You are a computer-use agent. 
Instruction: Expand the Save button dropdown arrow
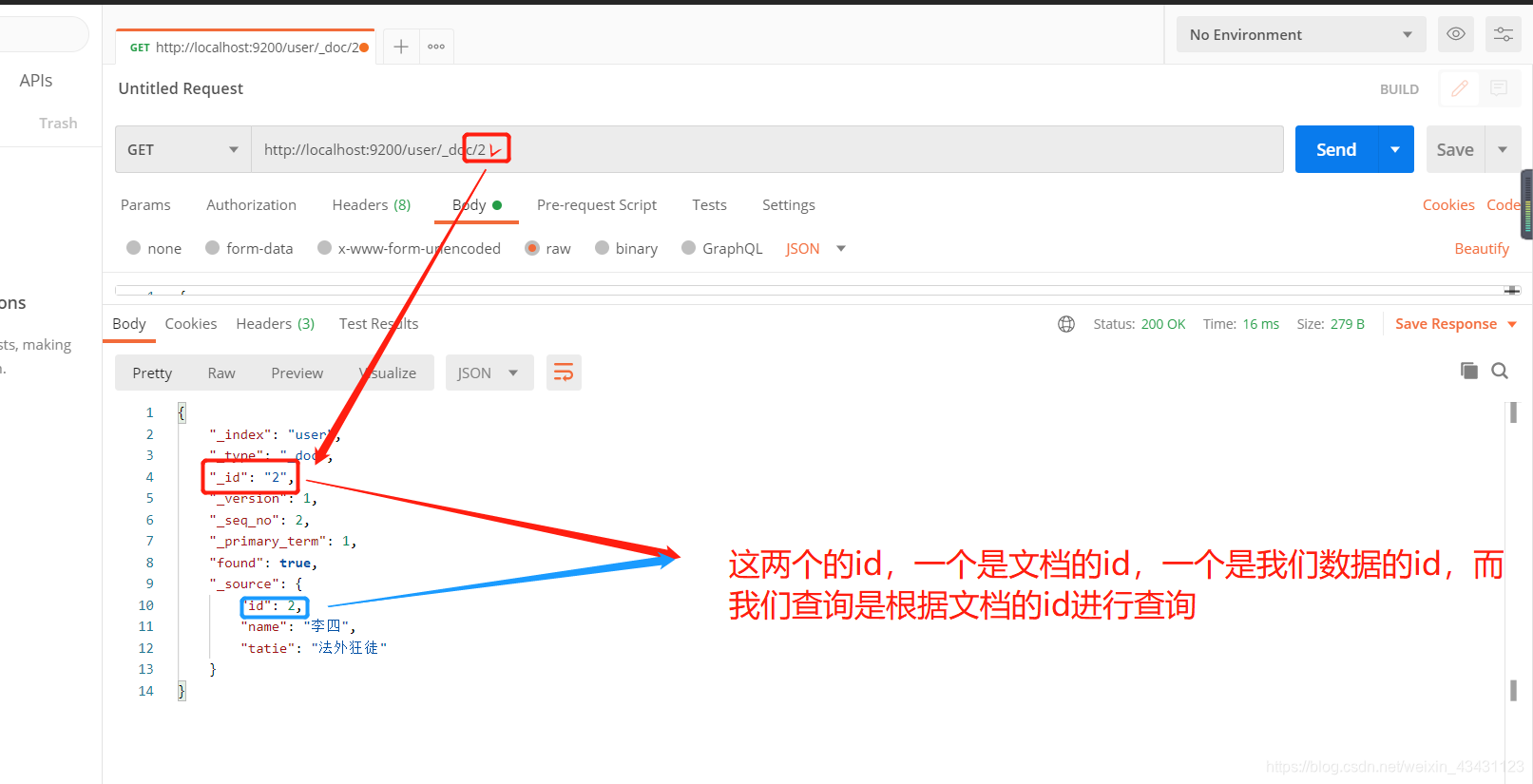pyautogui.click(x=1503, y=149)
